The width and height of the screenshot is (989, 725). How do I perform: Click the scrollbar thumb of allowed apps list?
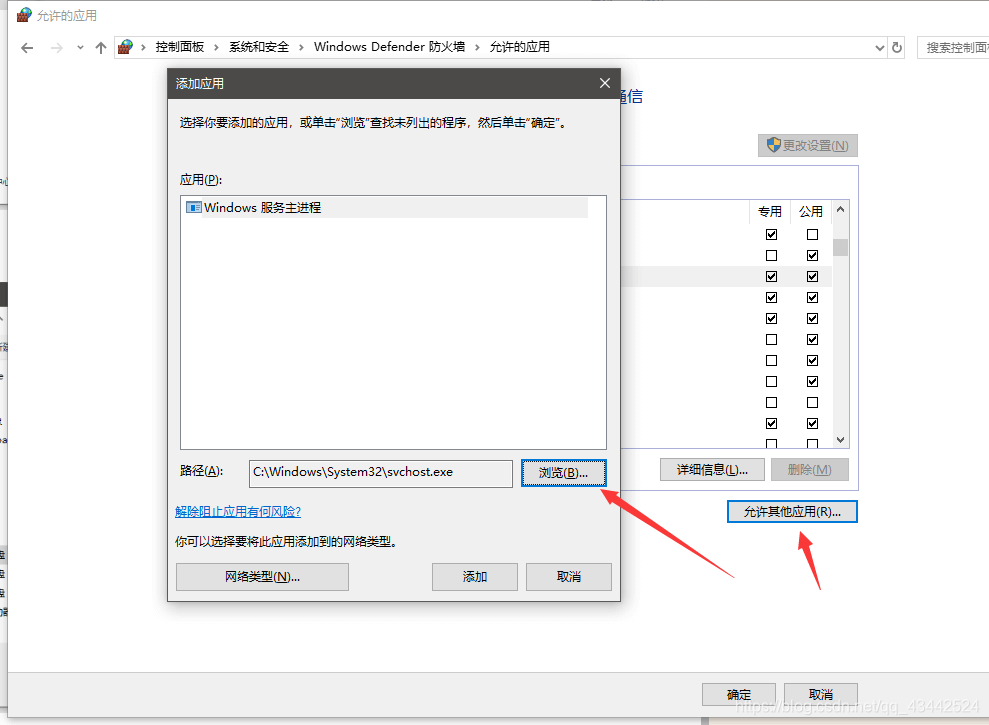(x=840, y=247)
